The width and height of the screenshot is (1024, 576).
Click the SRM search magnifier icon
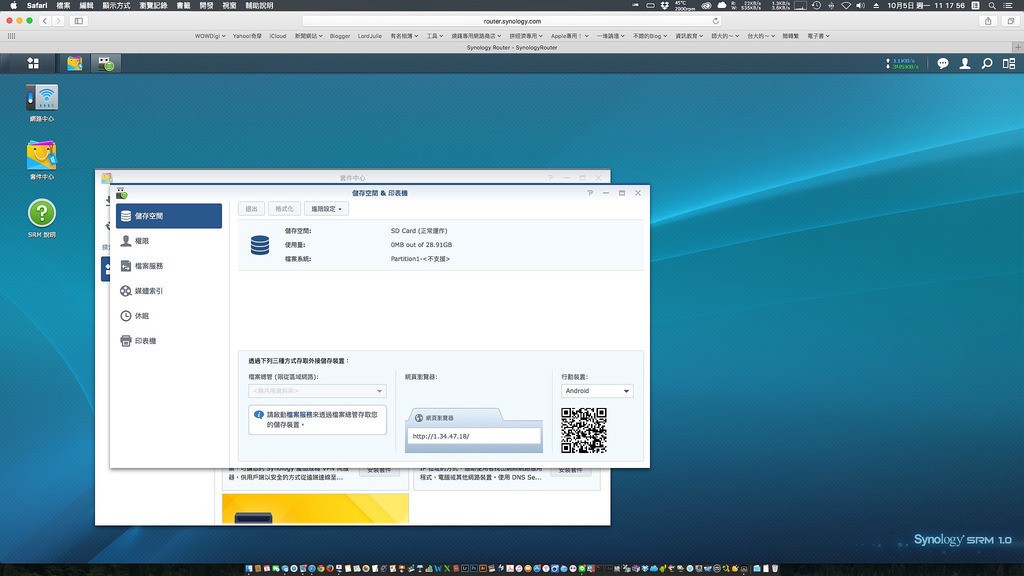tap(987, 63)
